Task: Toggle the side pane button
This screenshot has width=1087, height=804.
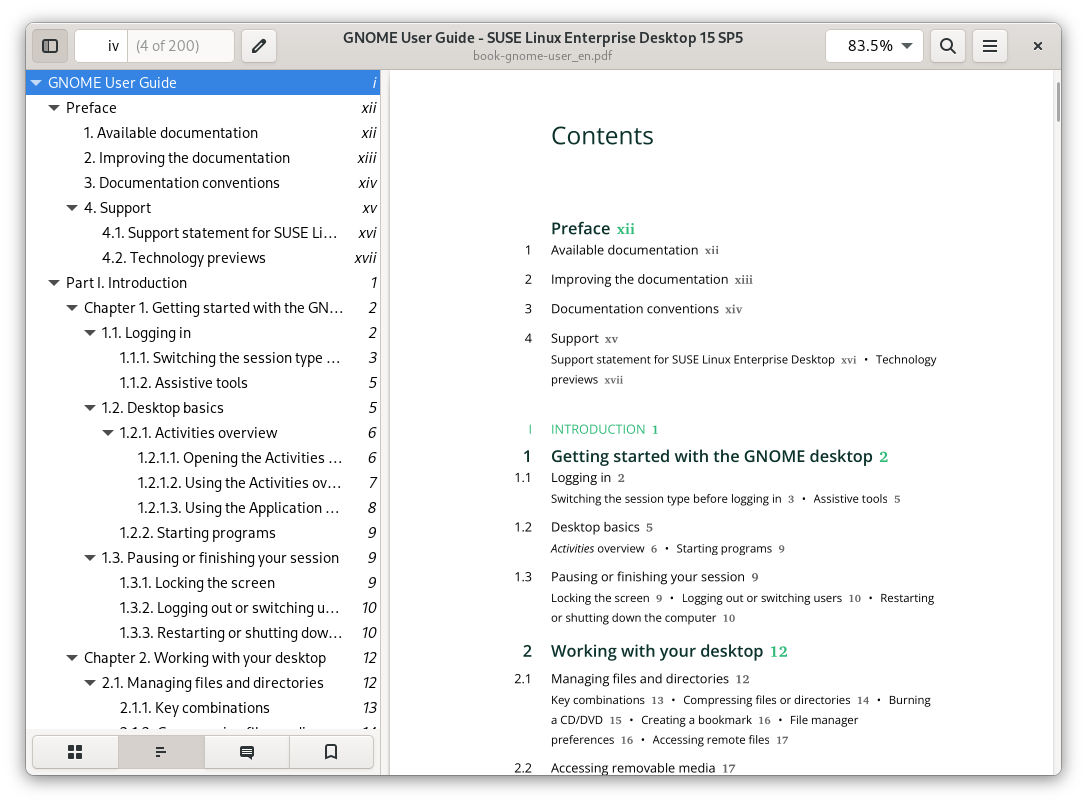Action: coord(50,46)
